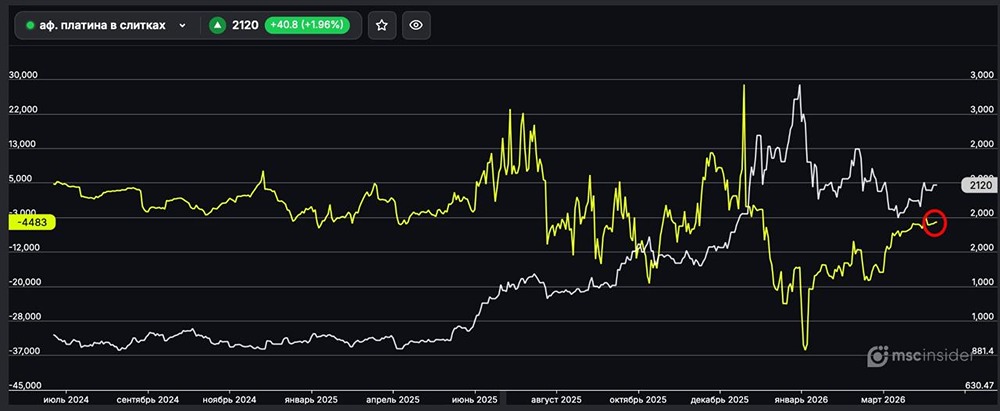Click the 'декабрь 2025' date label

click(x=720, y=399)
